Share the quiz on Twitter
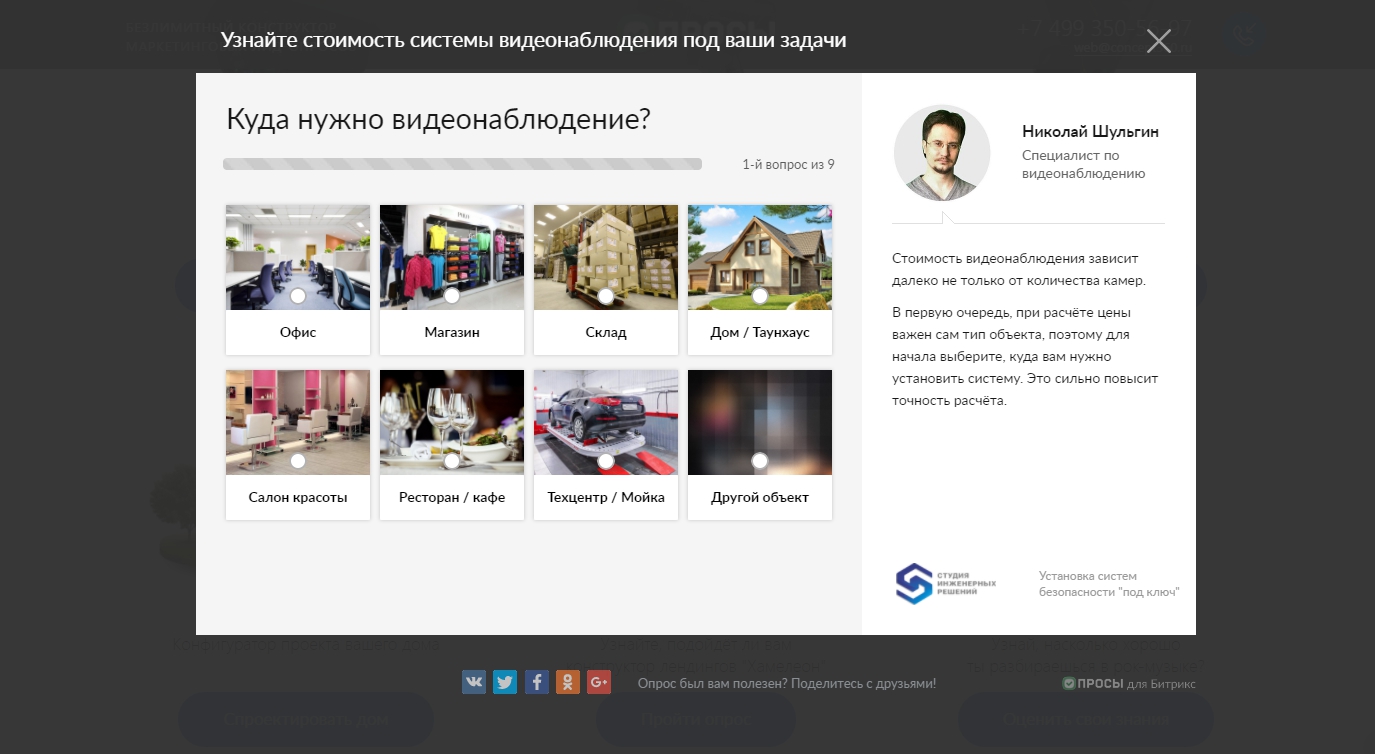Screen dimensions: 1375x754 click(x=505, y=682)
